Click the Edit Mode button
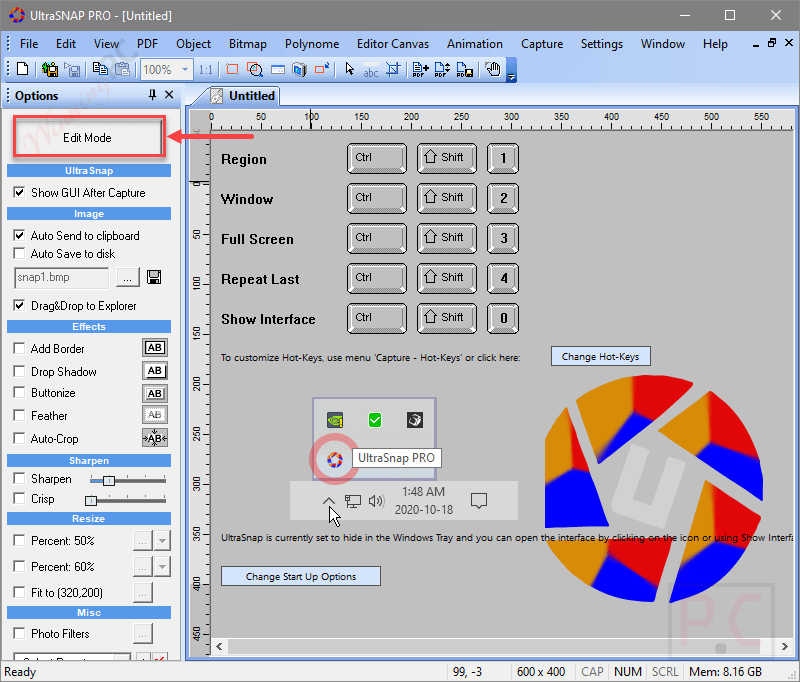The width and height of the screenshot is (800, 682). [x=88, y=137]
